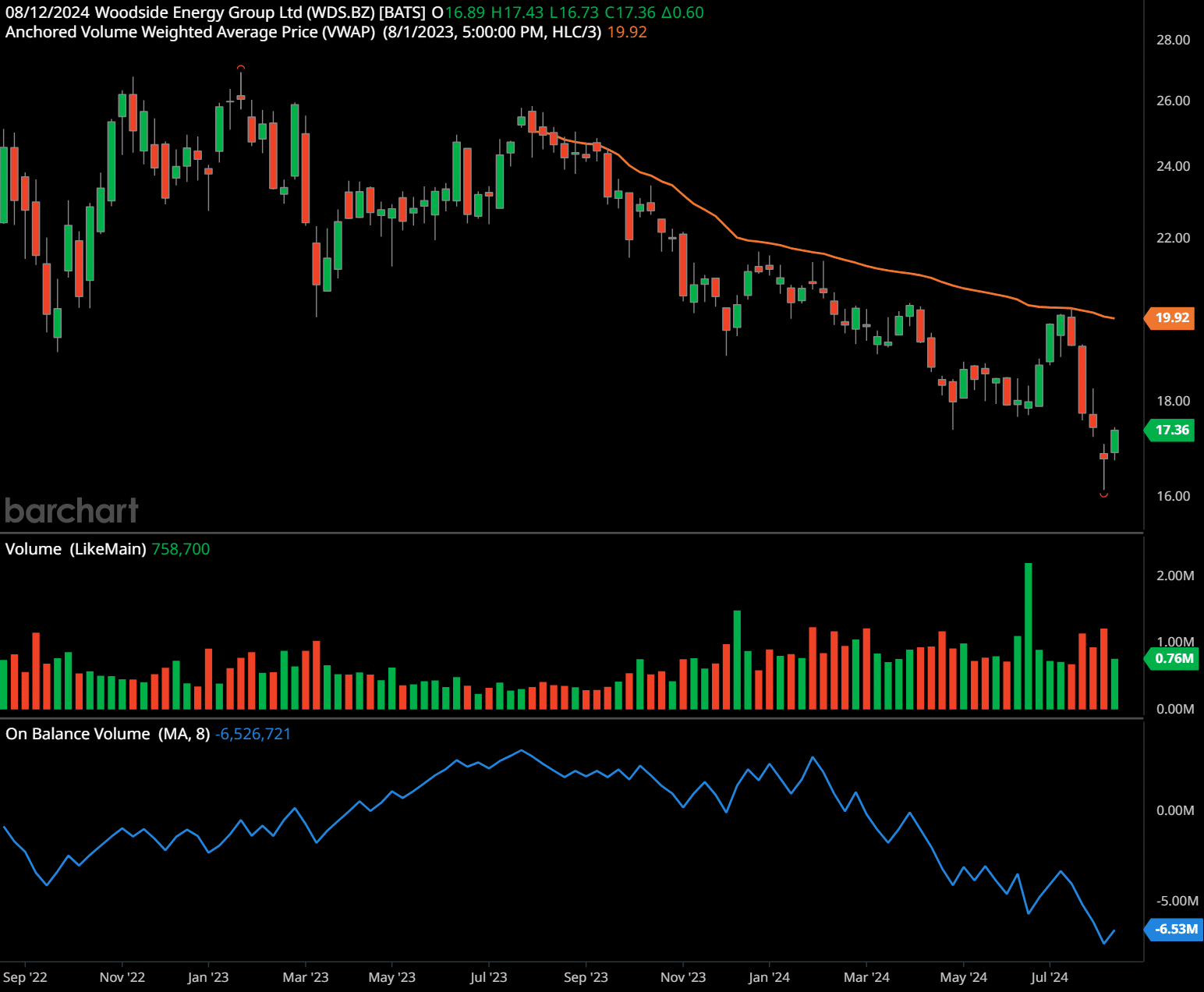This screenshot has width=1204, height=992.
Task: Click the 1.00M volume axis label
Action: click(1175, 642)
